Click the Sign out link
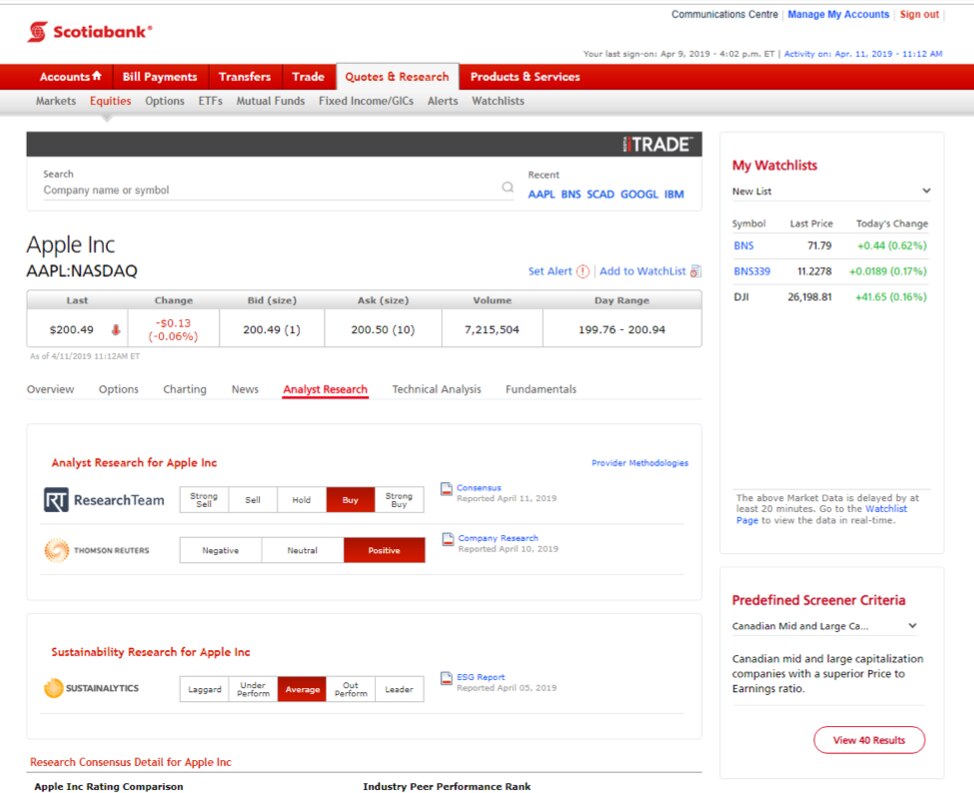This screenshot has height=793, width=974. [919, 14]
